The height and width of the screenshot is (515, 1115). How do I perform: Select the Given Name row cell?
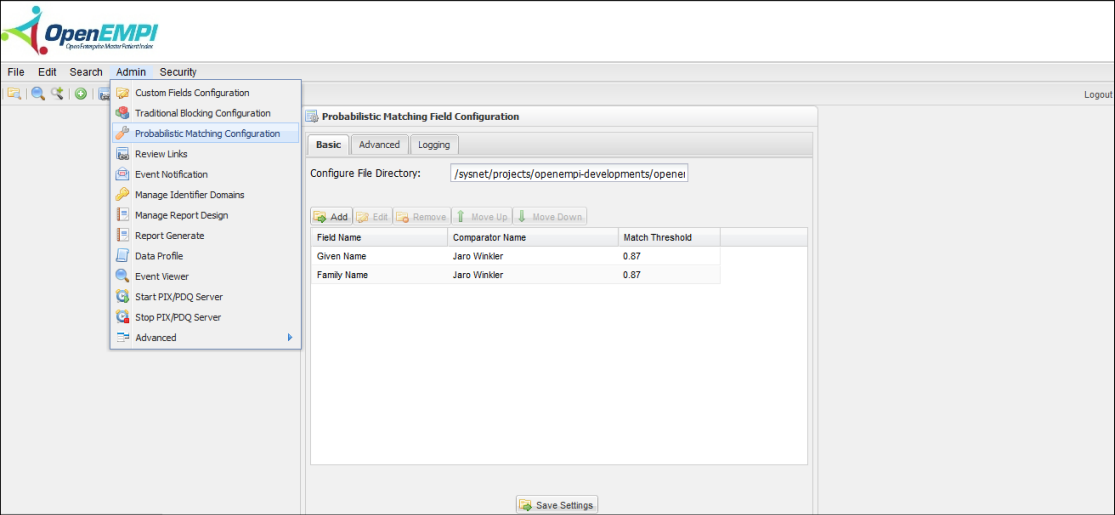click(379, 256)
